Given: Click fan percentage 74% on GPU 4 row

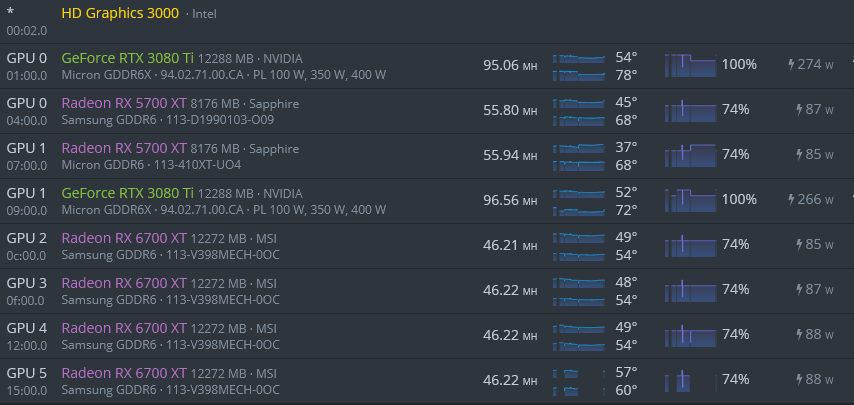Looking at the screenshot, I should click(x=735, y=334).
